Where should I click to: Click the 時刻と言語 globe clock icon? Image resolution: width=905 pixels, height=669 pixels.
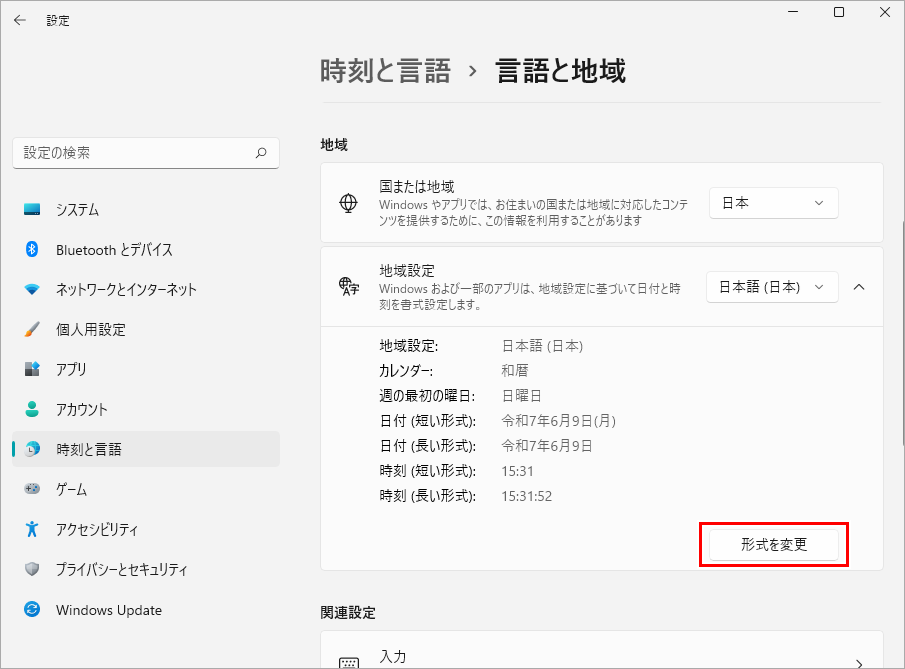(x=32, y=449)
